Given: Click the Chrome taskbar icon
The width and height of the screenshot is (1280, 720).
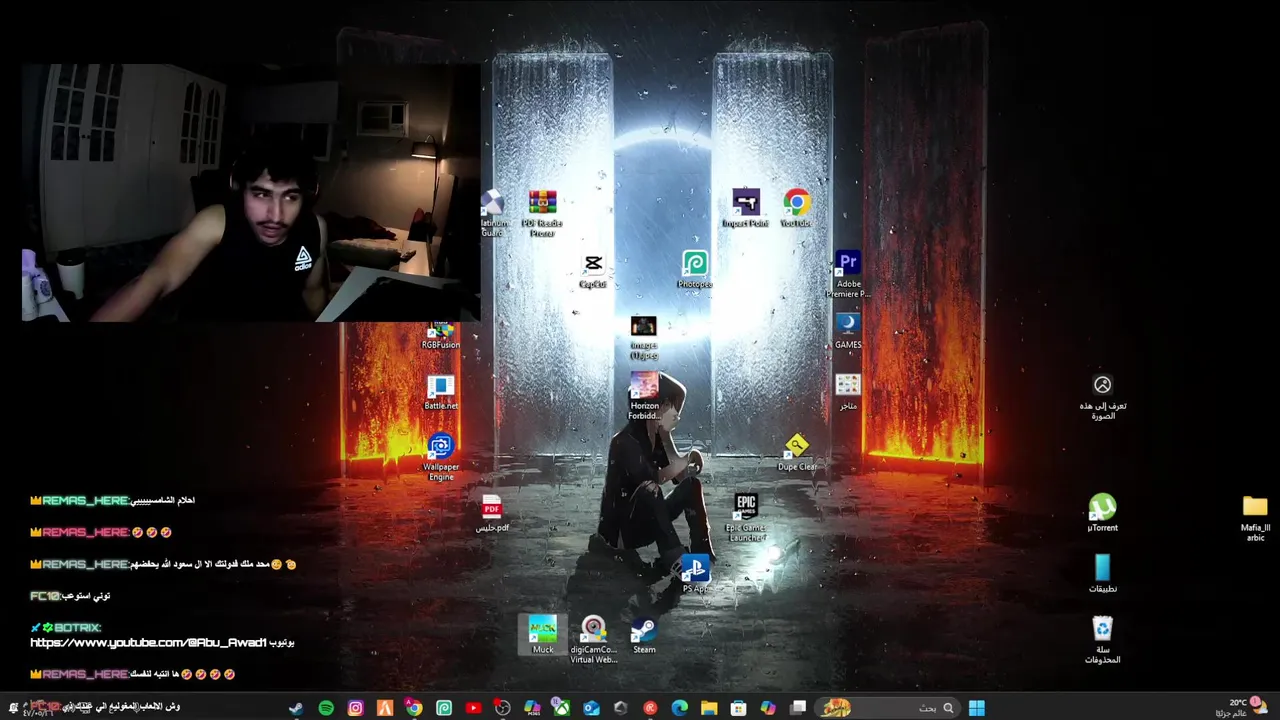Looking at the screenshot, I should 414,708.
